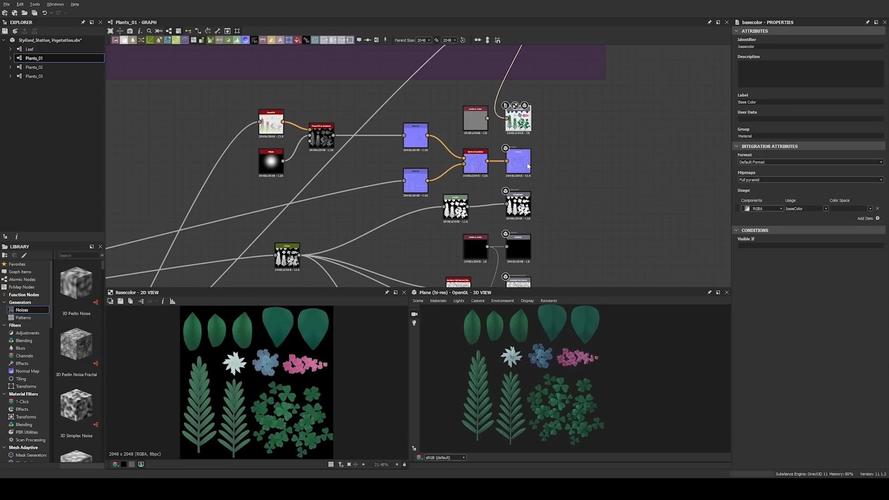The image size is (889, 500).
Task: Collapse the Conditions section in Properties
Action: click(736, 230)
